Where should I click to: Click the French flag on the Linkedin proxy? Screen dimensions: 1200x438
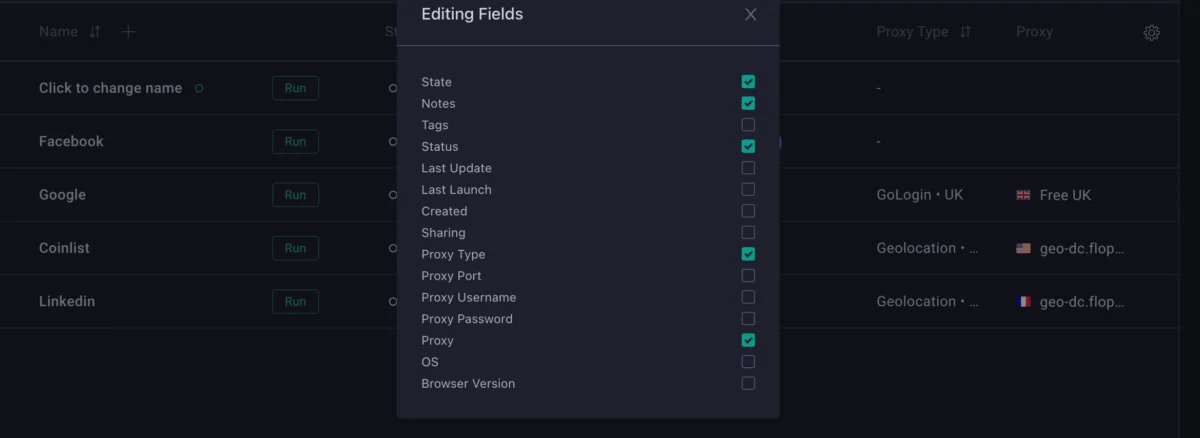1023,301
